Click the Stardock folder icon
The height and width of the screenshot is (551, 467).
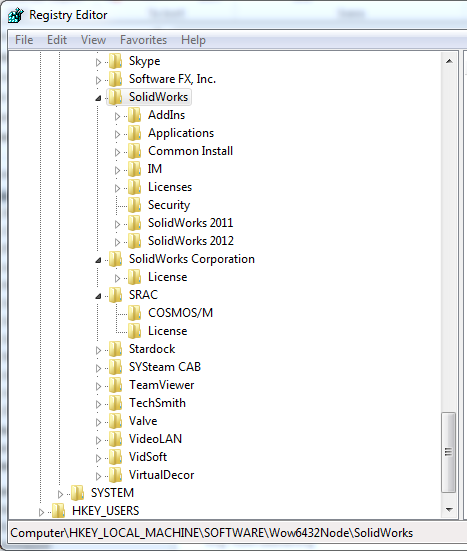click(115, 349)
